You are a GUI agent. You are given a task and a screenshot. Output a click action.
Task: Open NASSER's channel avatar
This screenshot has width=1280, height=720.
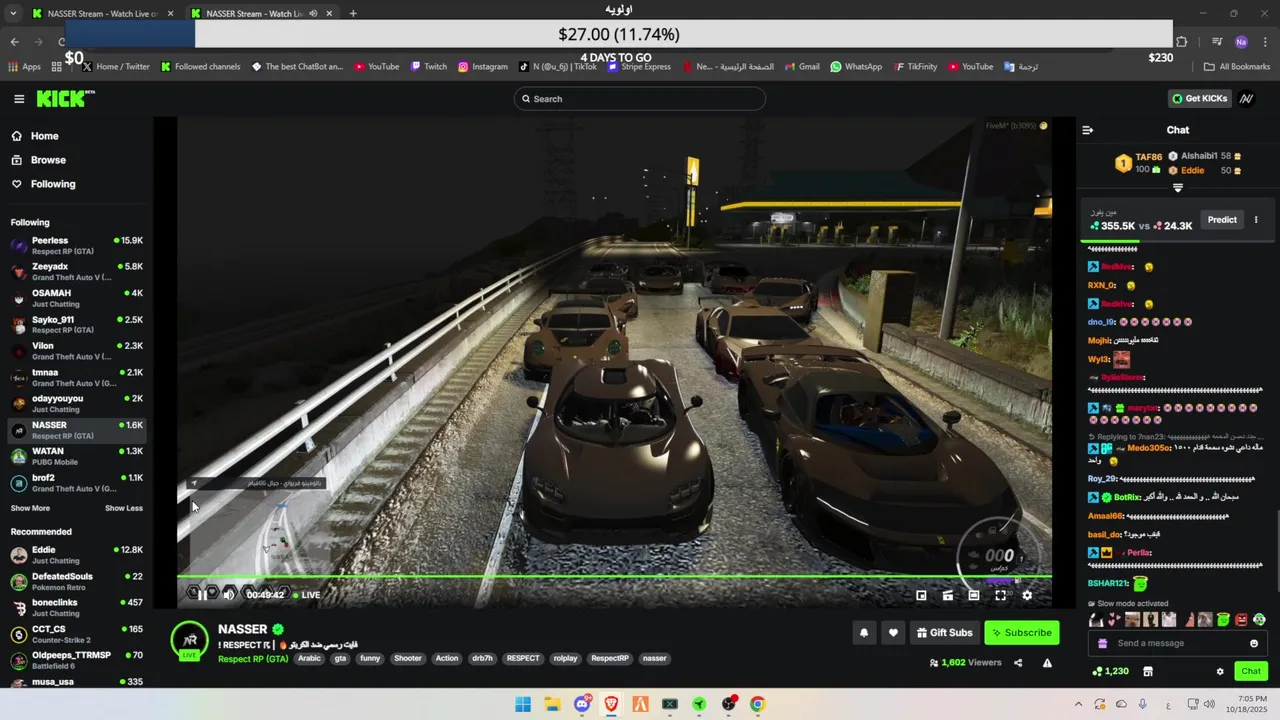click(x=189, y=641)
